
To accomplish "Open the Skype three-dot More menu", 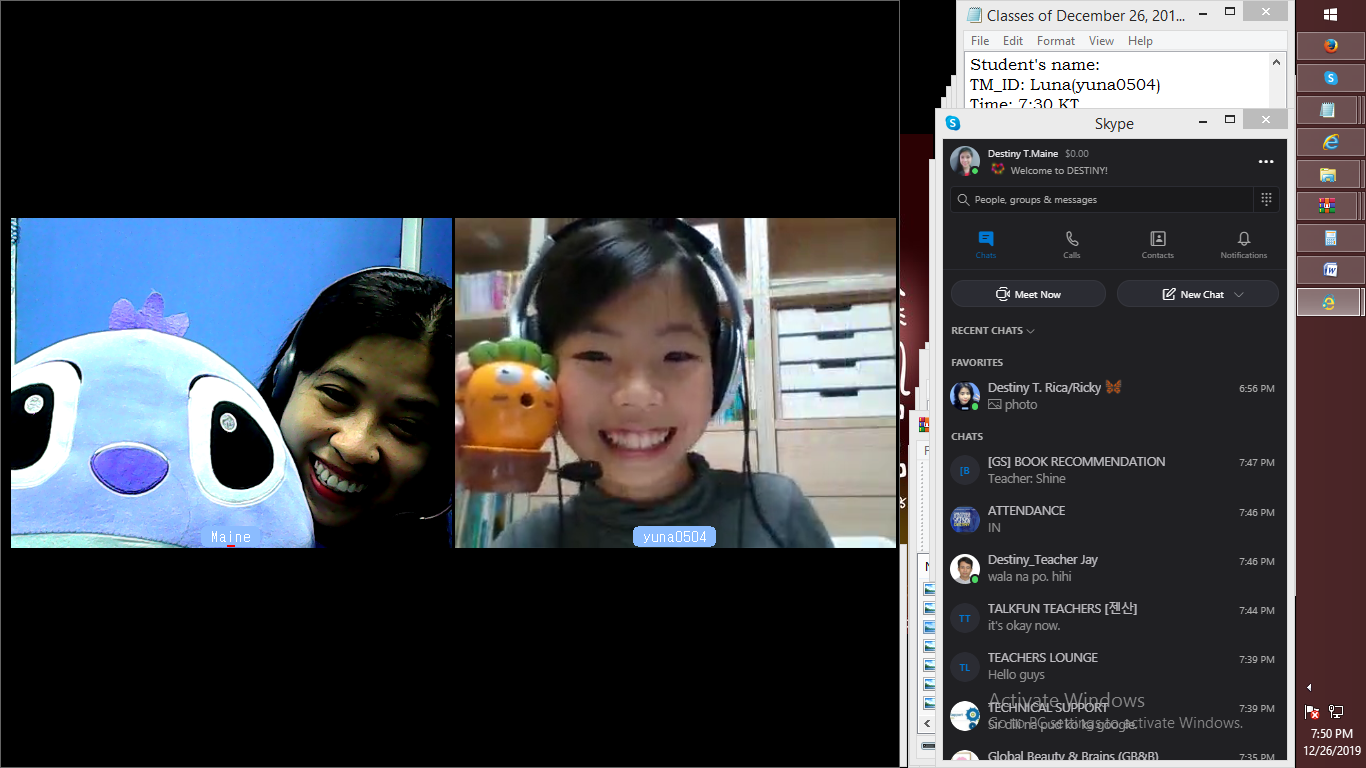I will 1266,162.
